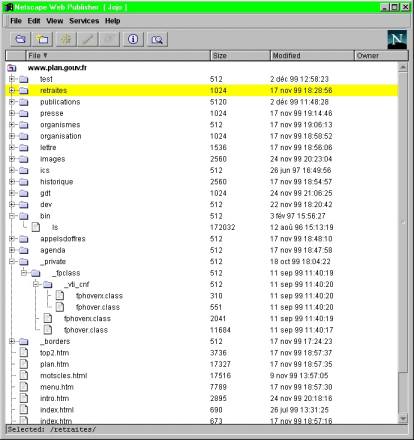Click the folder icon beside publications
This screenshot has height=440, width=414.
tap(24, 102)
